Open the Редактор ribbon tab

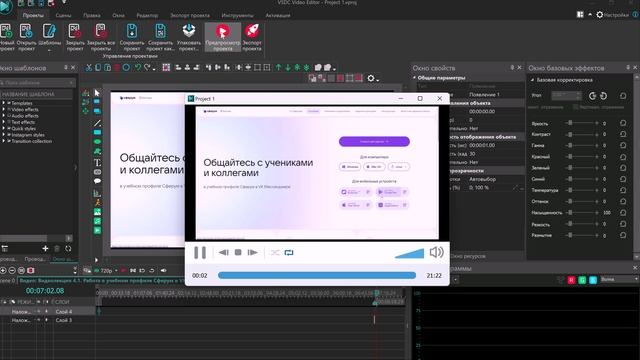[x=147, y=15]
